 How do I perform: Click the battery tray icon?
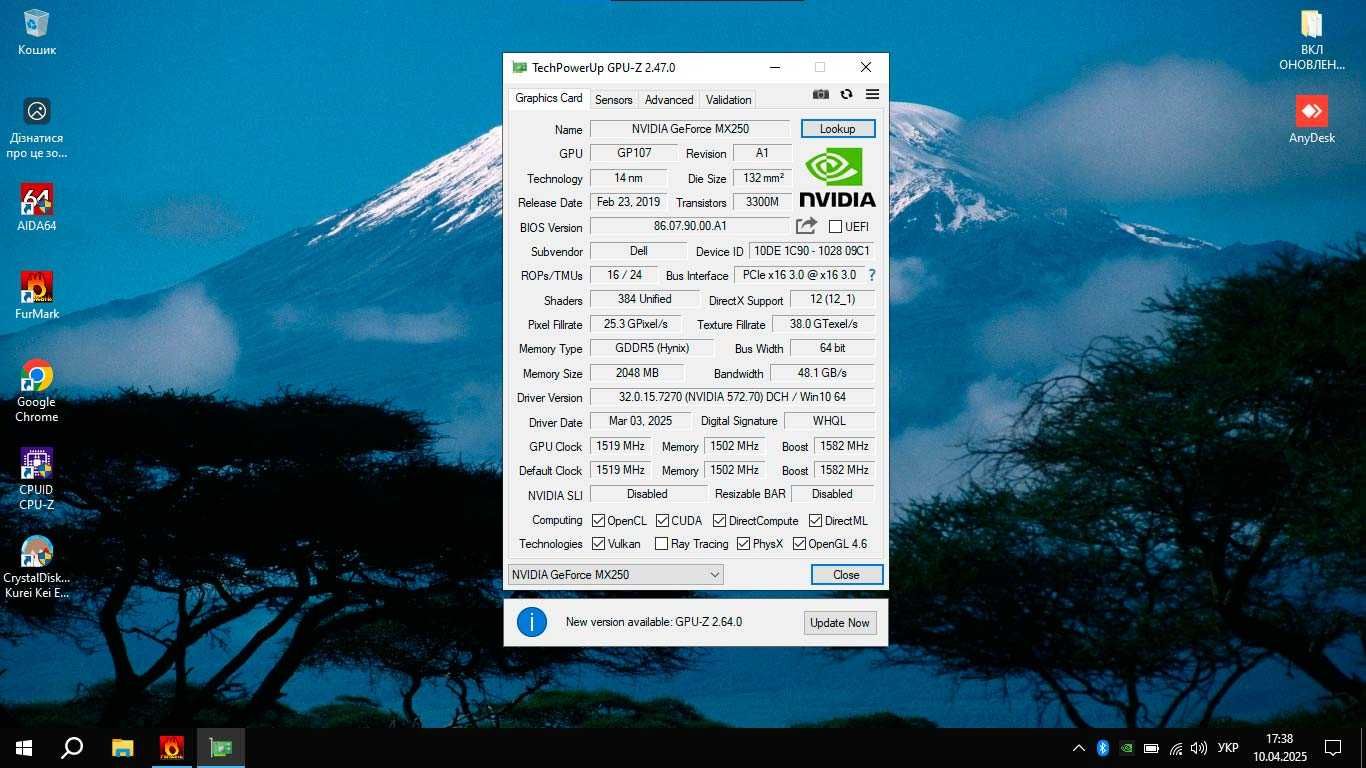1151,748
